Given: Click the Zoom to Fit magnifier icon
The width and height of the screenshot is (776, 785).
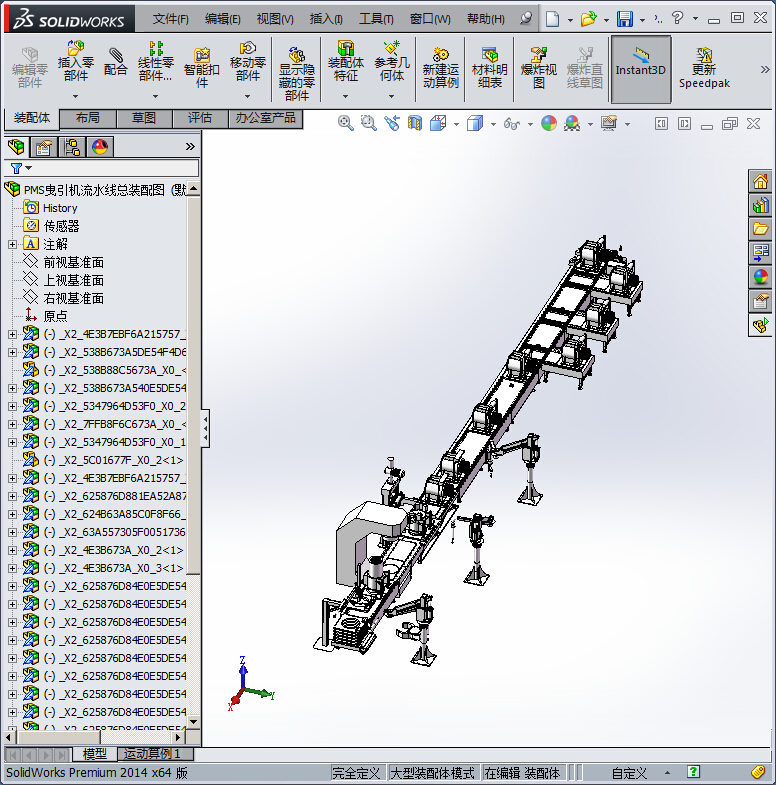Looking at the screenshot, I should [345, 123].
